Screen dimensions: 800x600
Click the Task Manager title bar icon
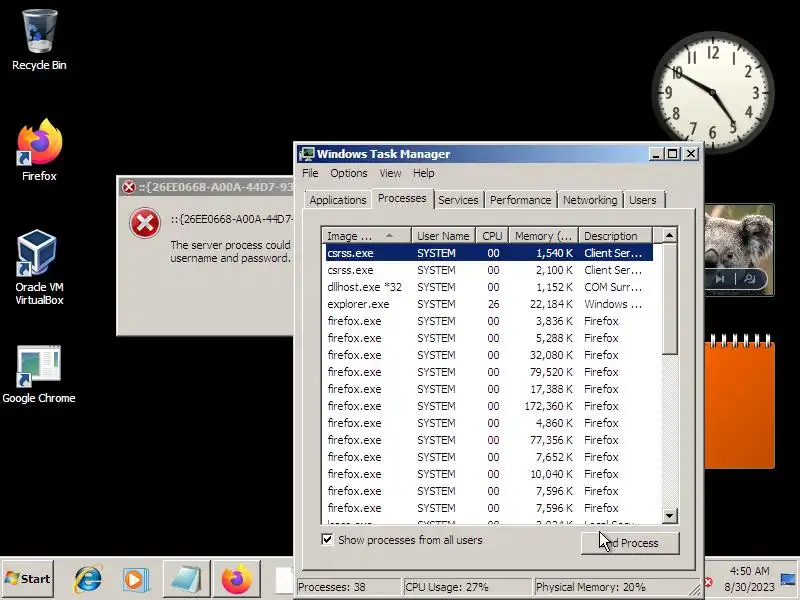coord(307,154)
